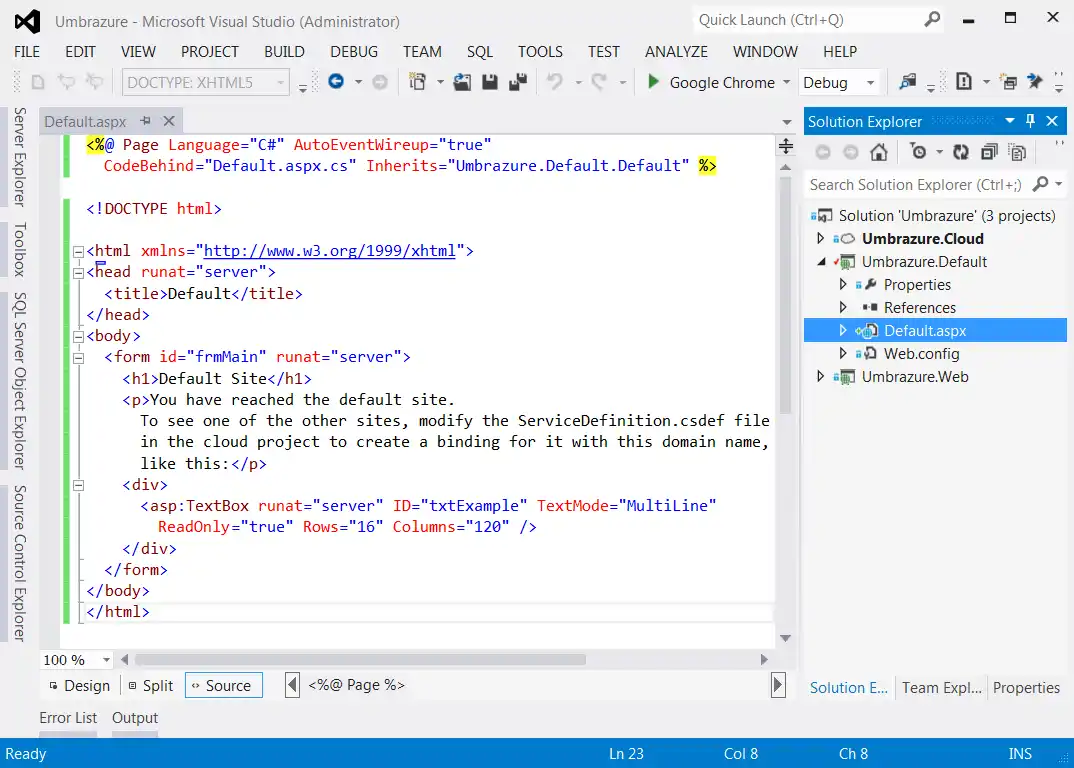
Task: Toggle auto-hide pin on Solution Explorer
Action: [1030, 121]
